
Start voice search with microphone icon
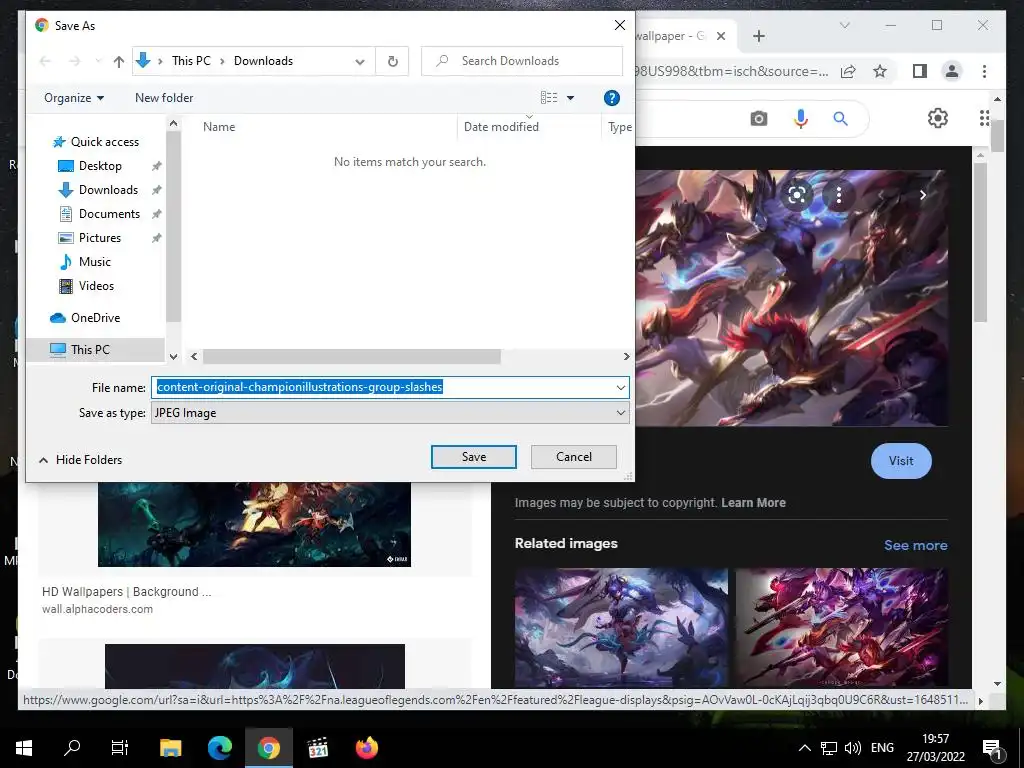801,118
